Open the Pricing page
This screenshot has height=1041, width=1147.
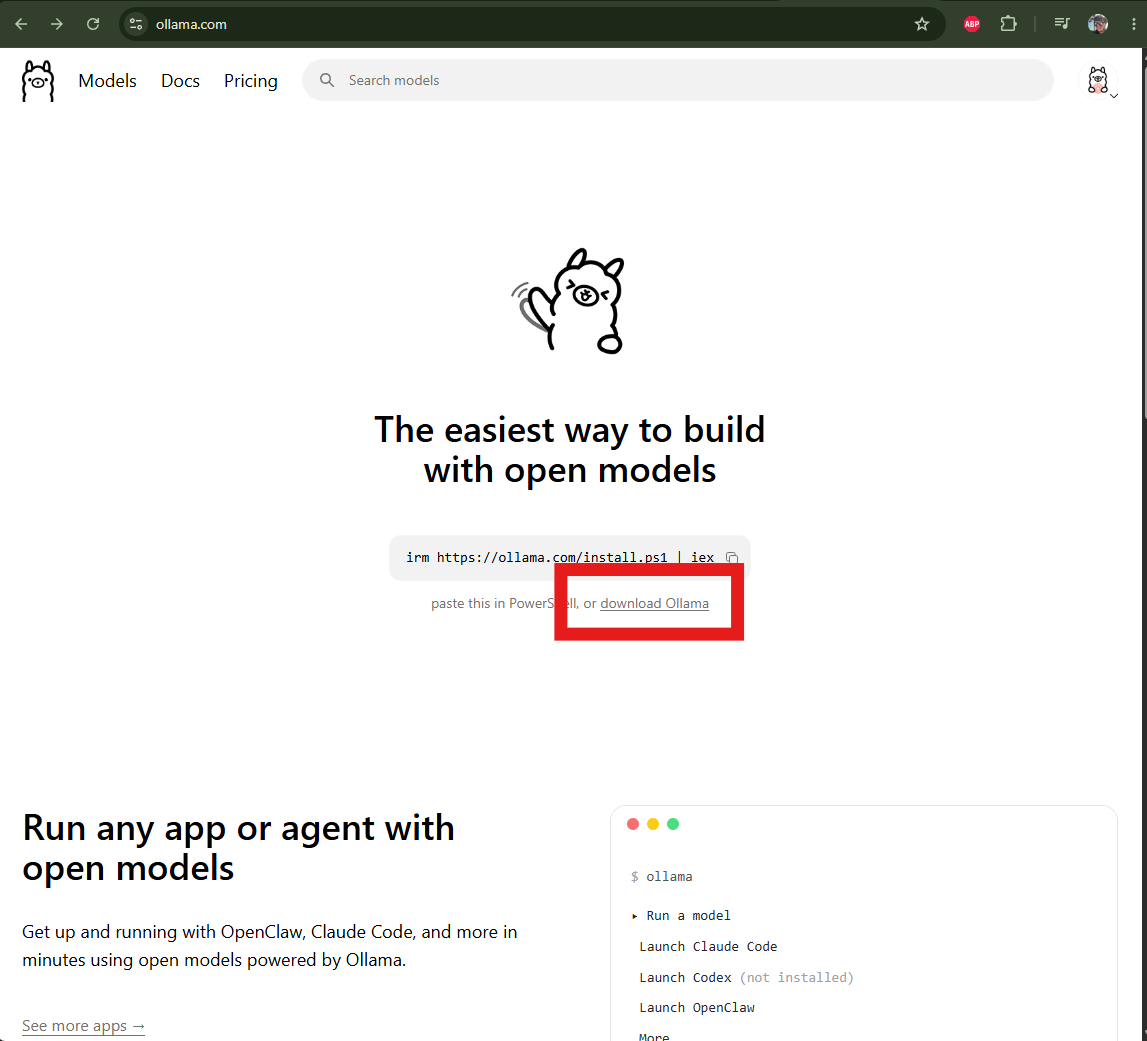tap(251, 80)
